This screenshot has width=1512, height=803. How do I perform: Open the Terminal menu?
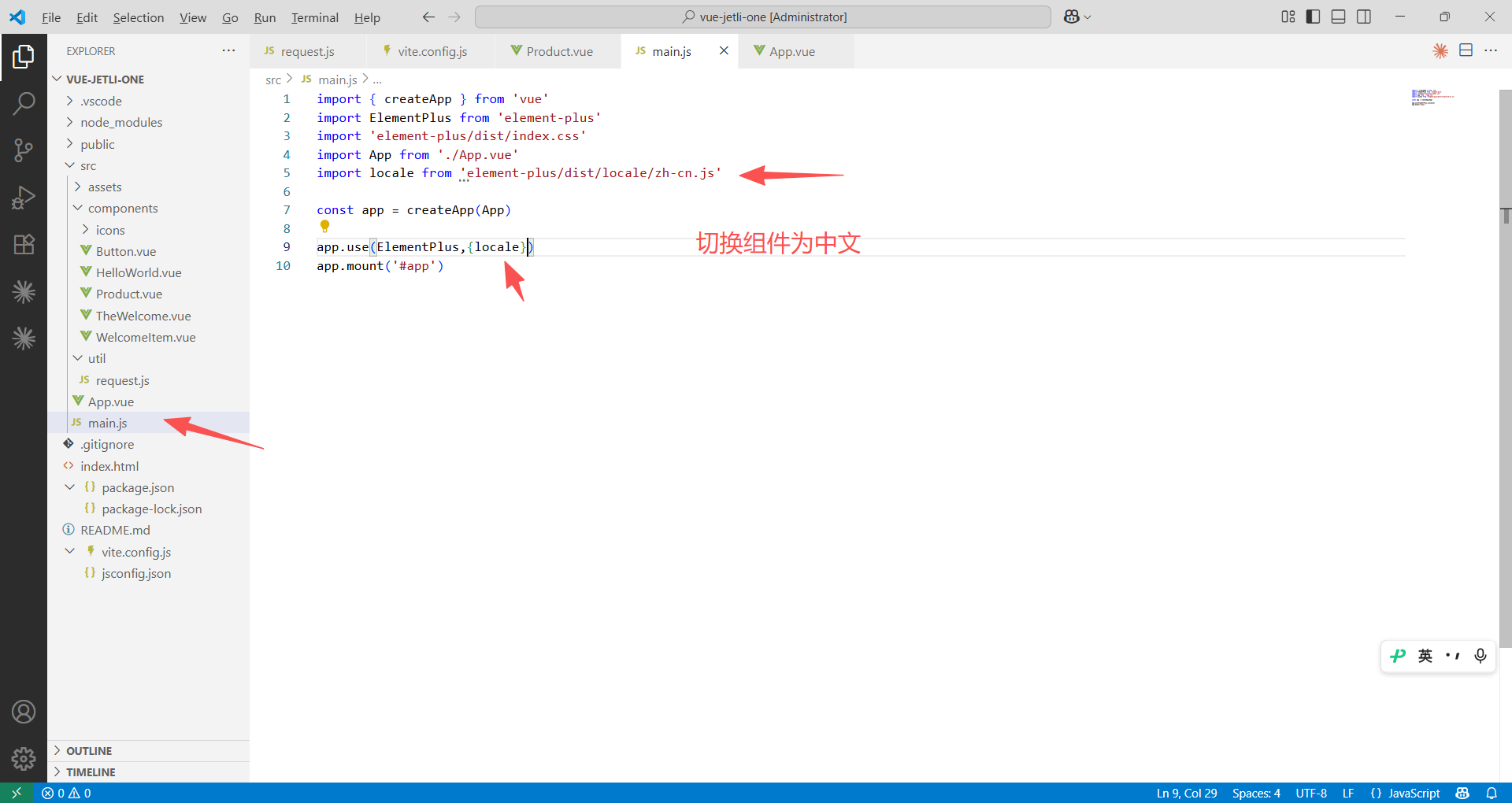pyautogui.click(x=315, y=17)
